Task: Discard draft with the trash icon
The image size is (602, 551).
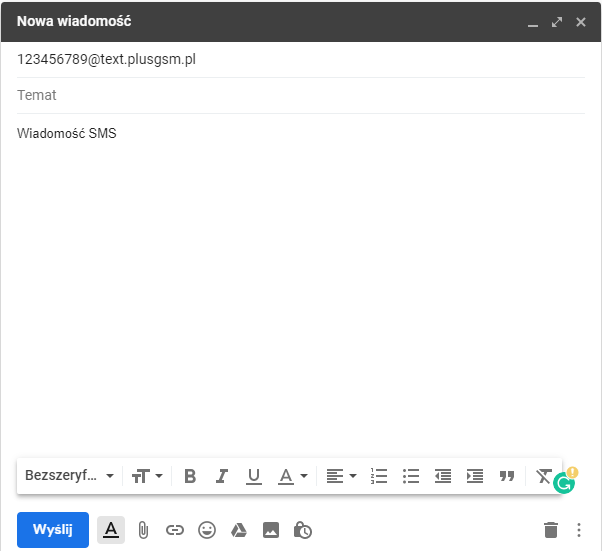Action: pyautogui.click(x=550, y=530)
